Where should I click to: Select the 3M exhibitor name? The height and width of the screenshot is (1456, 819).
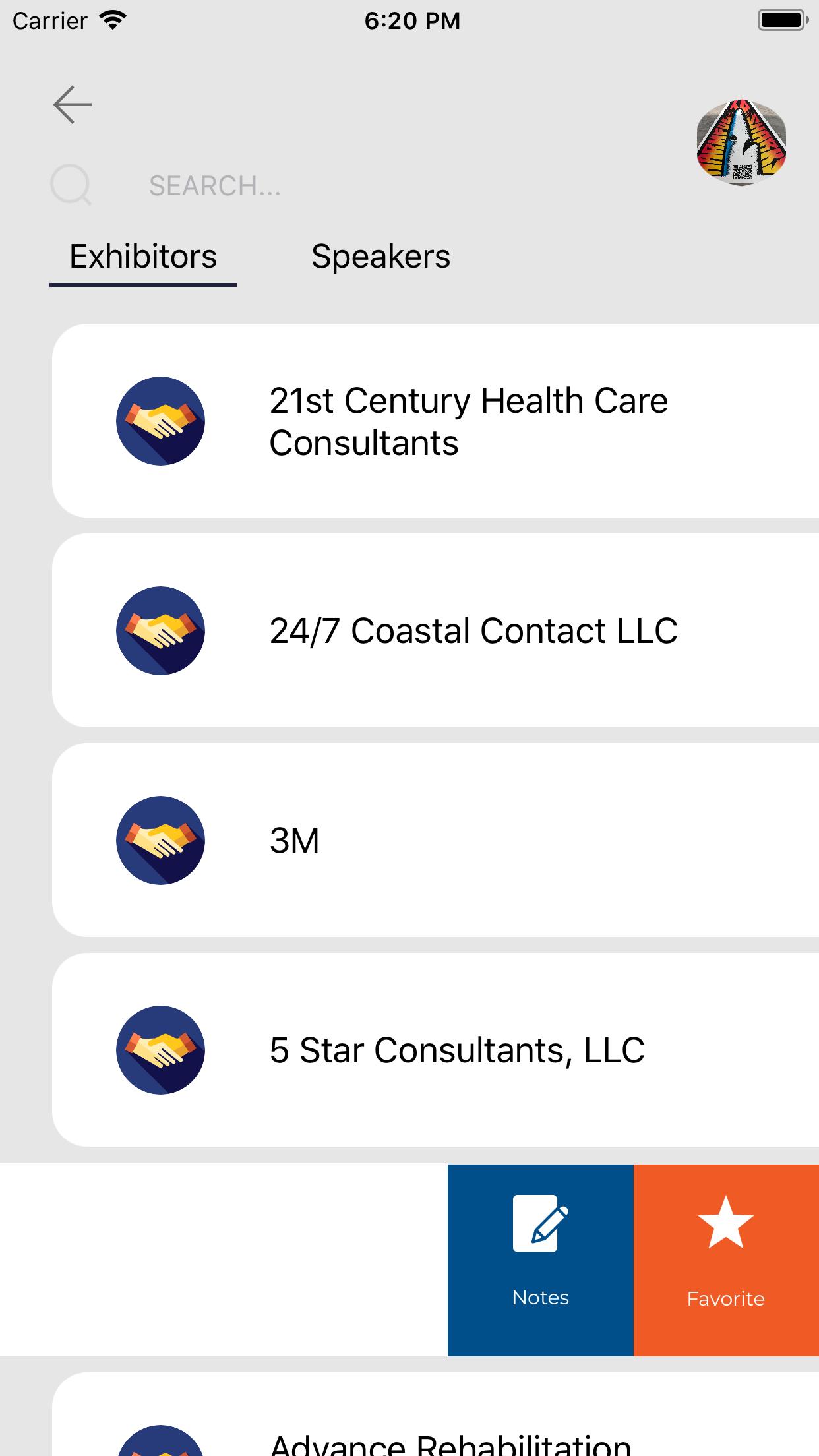[x=294, y=841]
